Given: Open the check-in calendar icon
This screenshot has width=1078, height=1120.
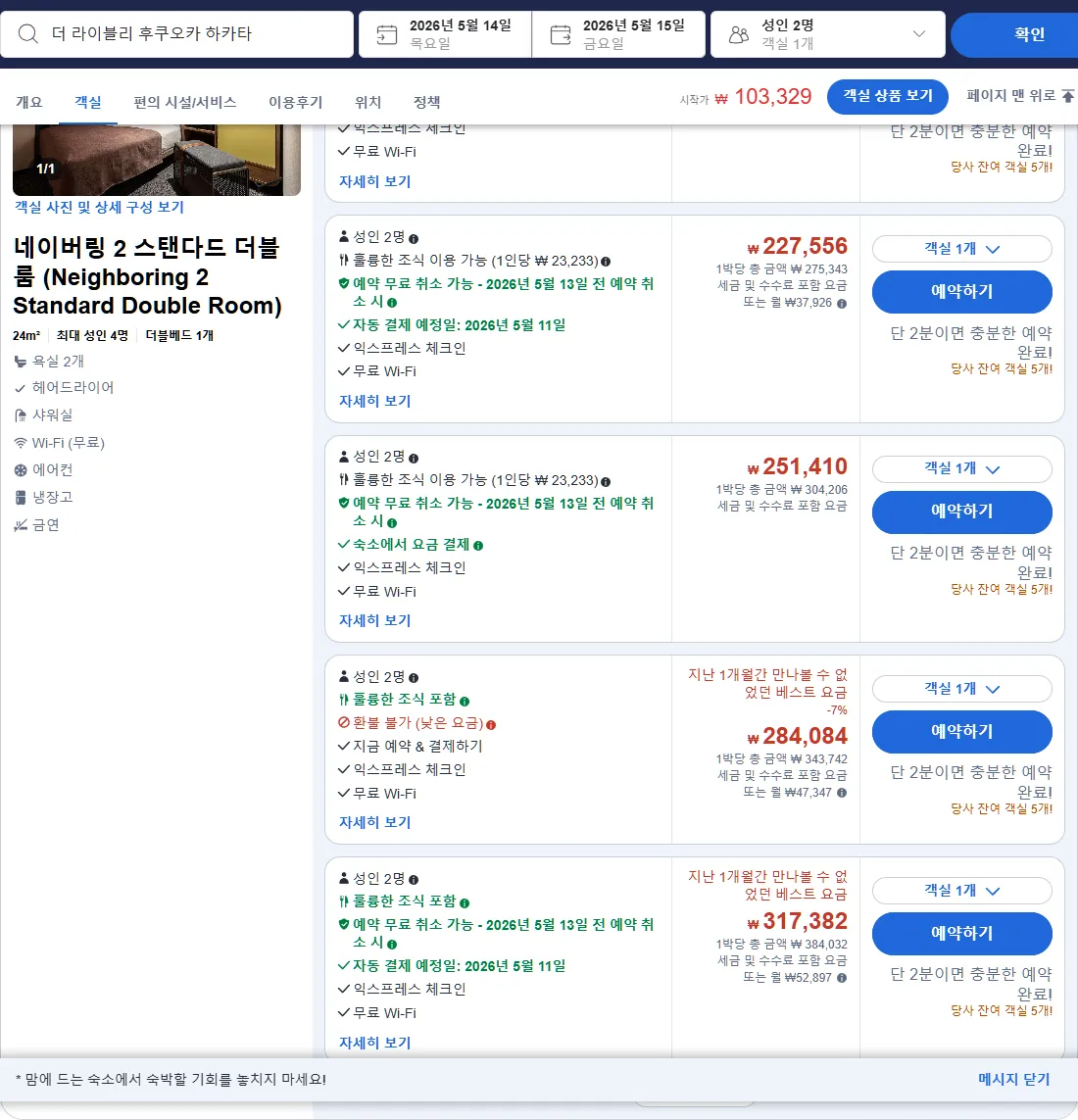Looking at the screenshot, I should [386, 34].
